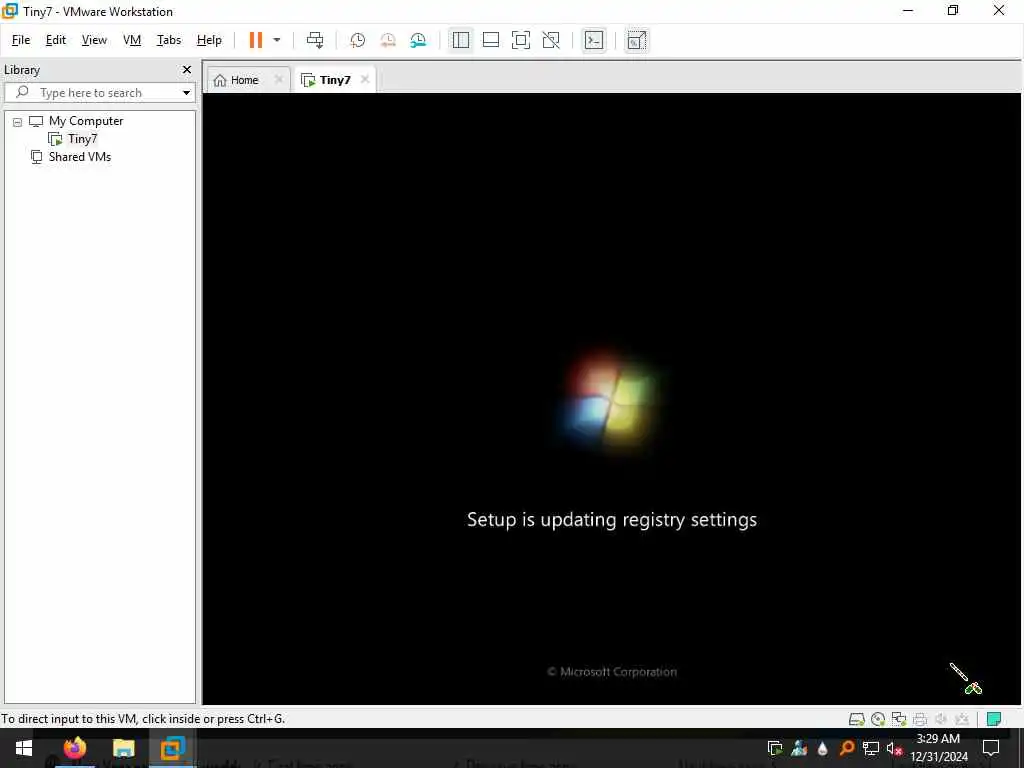Click the message log note icon
Image resolution: width=1024 pixels, height=768 pixels.
pos(994,719)
